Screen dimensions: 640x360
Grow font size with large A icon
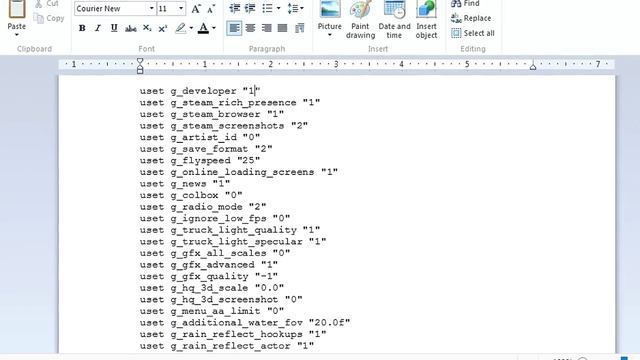pyautogui.click(x=196, y=9)
